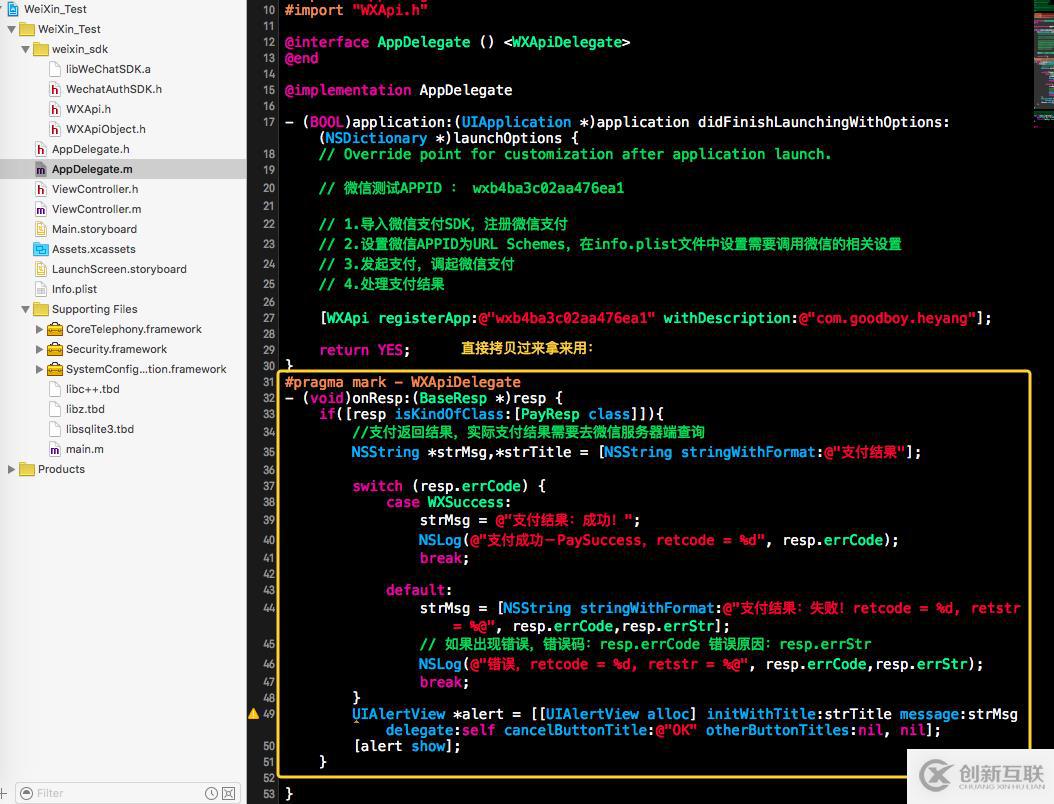Open ViewController.m file

click(x=96, y=209)
